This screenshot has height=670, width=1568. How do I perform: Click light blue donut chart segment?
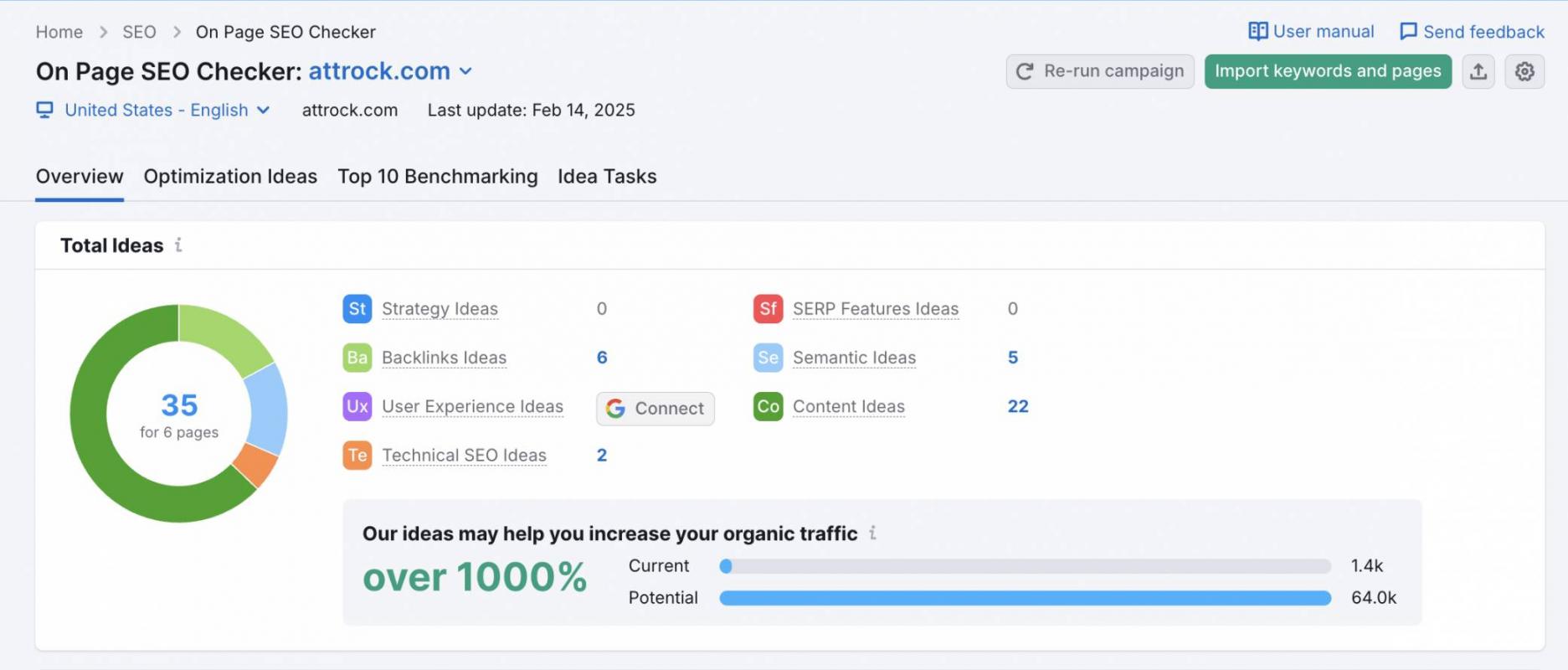(x=268, y=410)
